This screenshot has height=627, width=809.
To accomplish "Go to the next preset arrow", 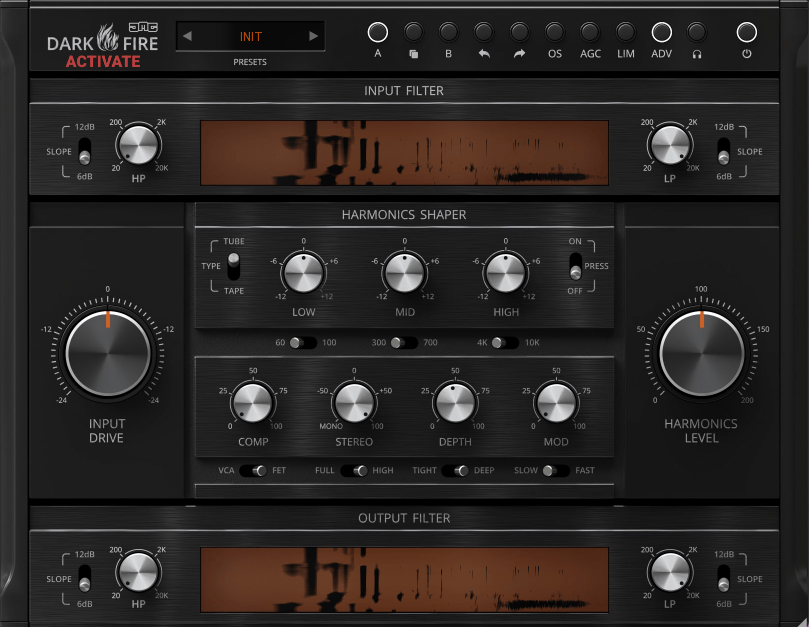I will (x=313, y=37).
